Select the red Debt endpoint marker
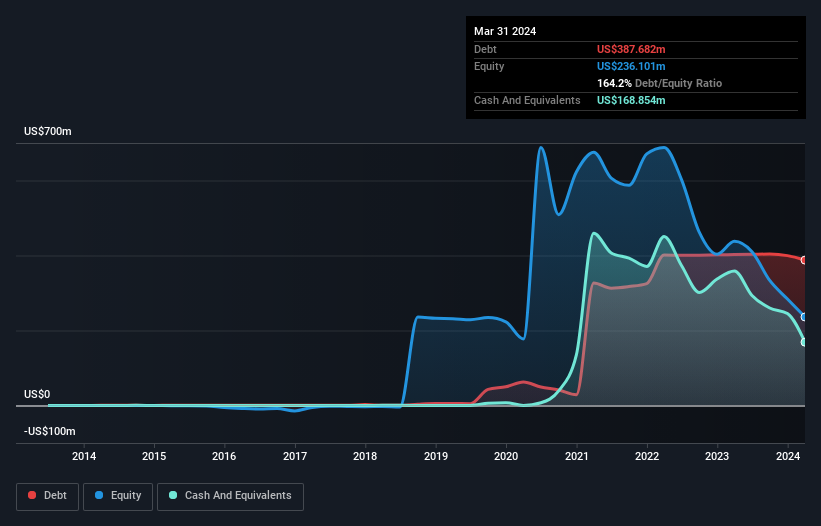The height and width of the screenshot is (526, 821). 804,260
